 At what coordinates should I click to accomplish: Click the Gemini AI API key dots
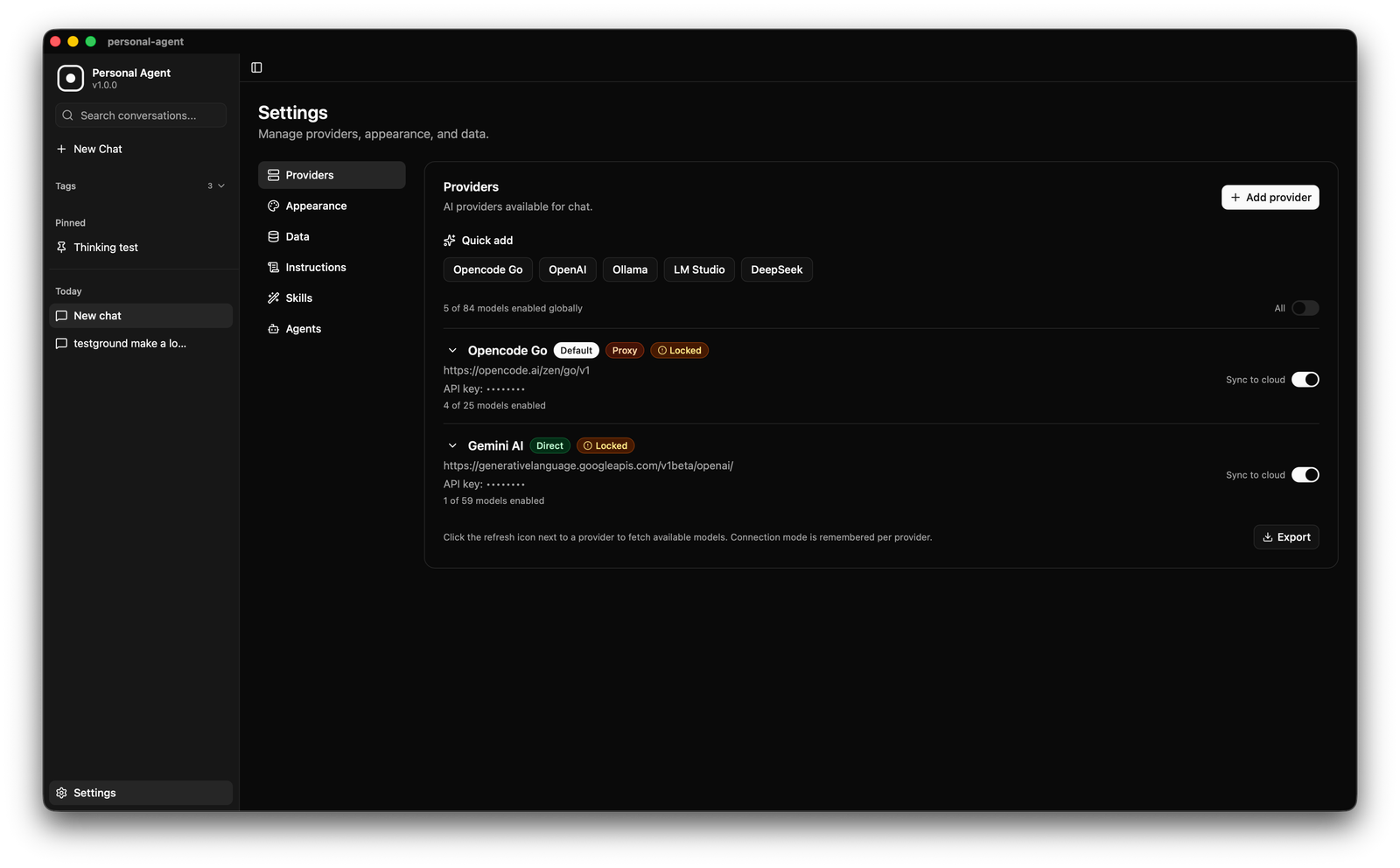click(506, 484)
